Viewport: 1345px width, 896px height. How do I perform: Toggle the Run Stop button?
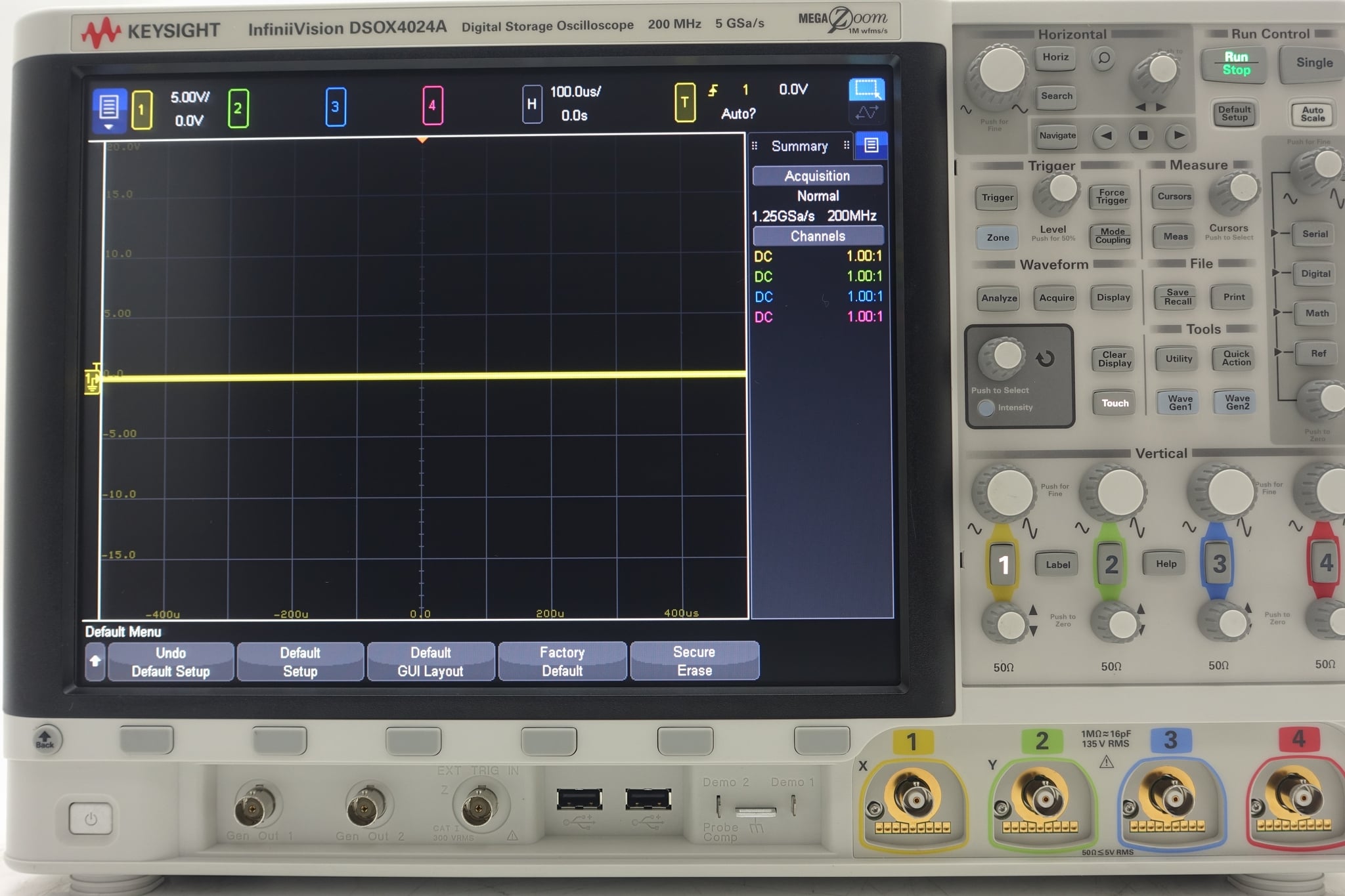(1235, 64)
